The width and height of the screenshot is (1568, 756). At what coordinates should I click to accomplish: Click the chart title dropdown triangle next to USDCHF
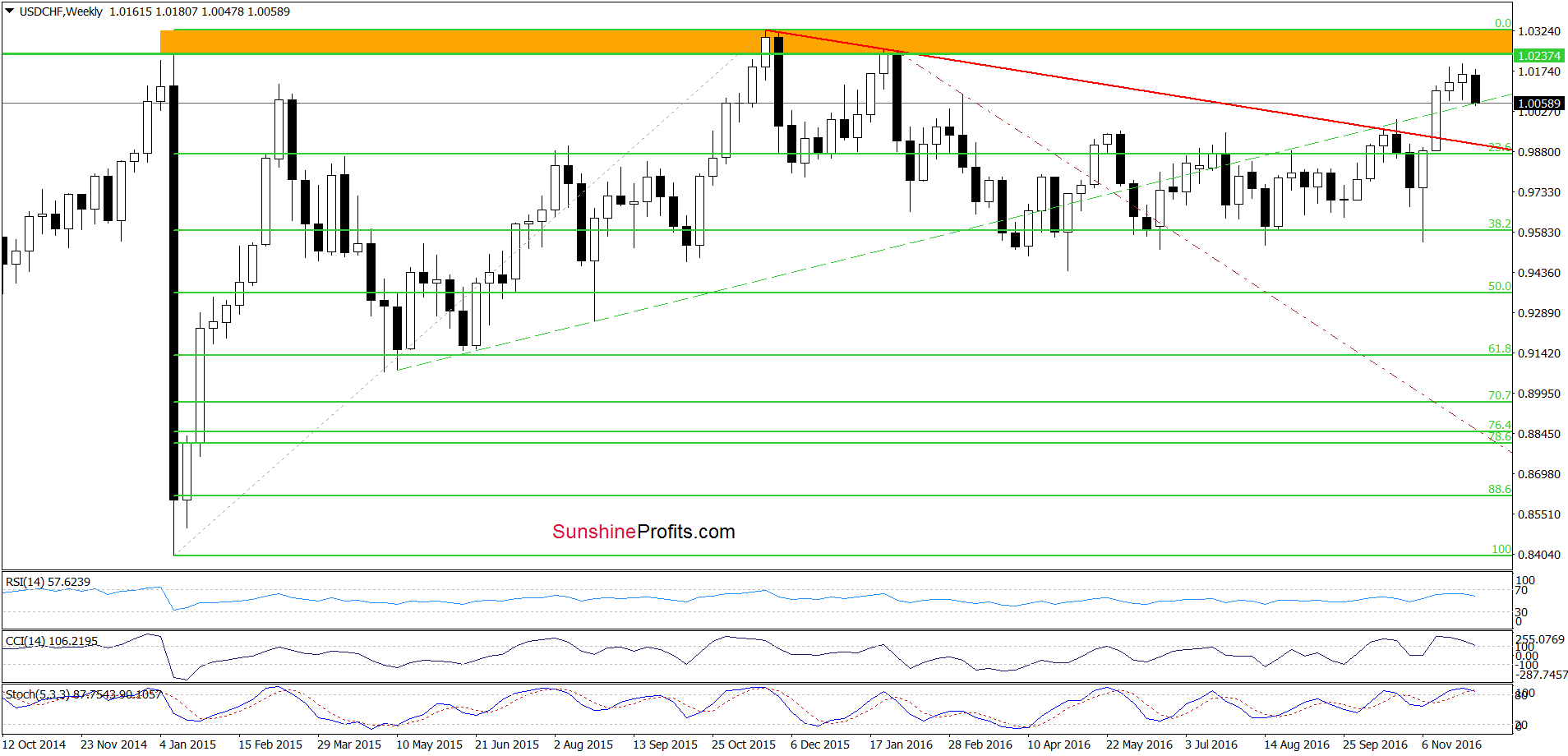[x=10, y=12]
